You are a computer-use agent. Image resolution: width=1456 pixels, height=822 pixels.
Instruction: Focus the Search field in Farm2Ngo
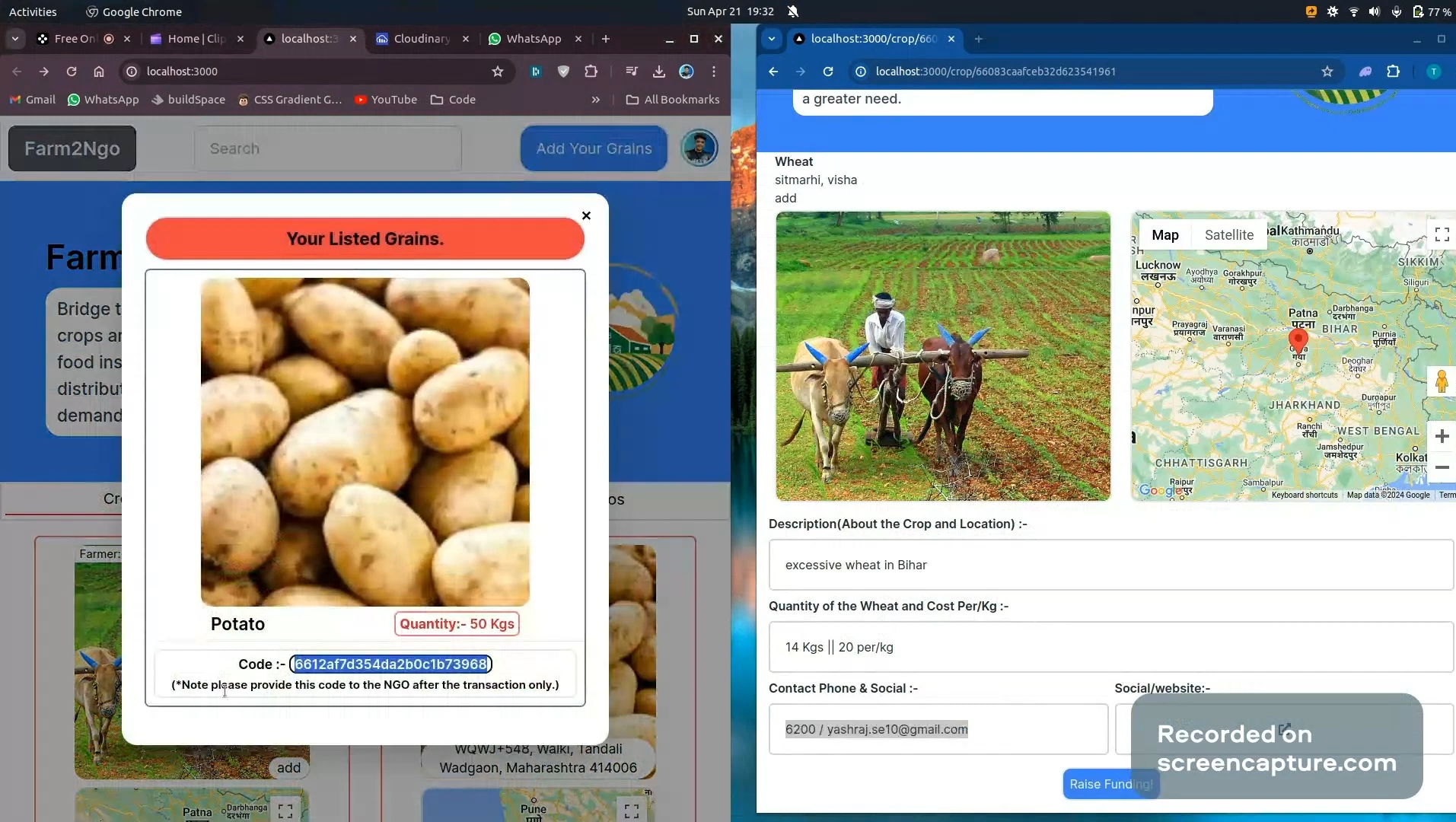point(327,148)
